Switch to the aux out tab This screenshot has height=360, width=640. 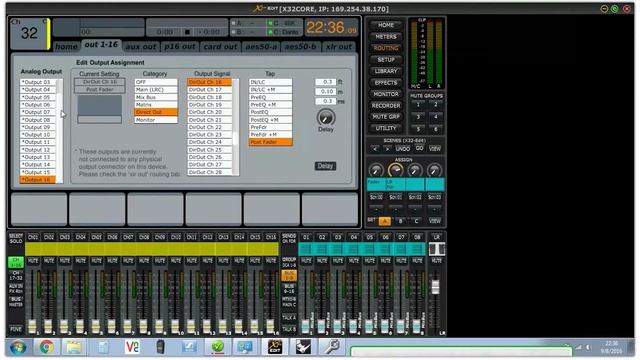pyautogui.click(x=141, y=47)
